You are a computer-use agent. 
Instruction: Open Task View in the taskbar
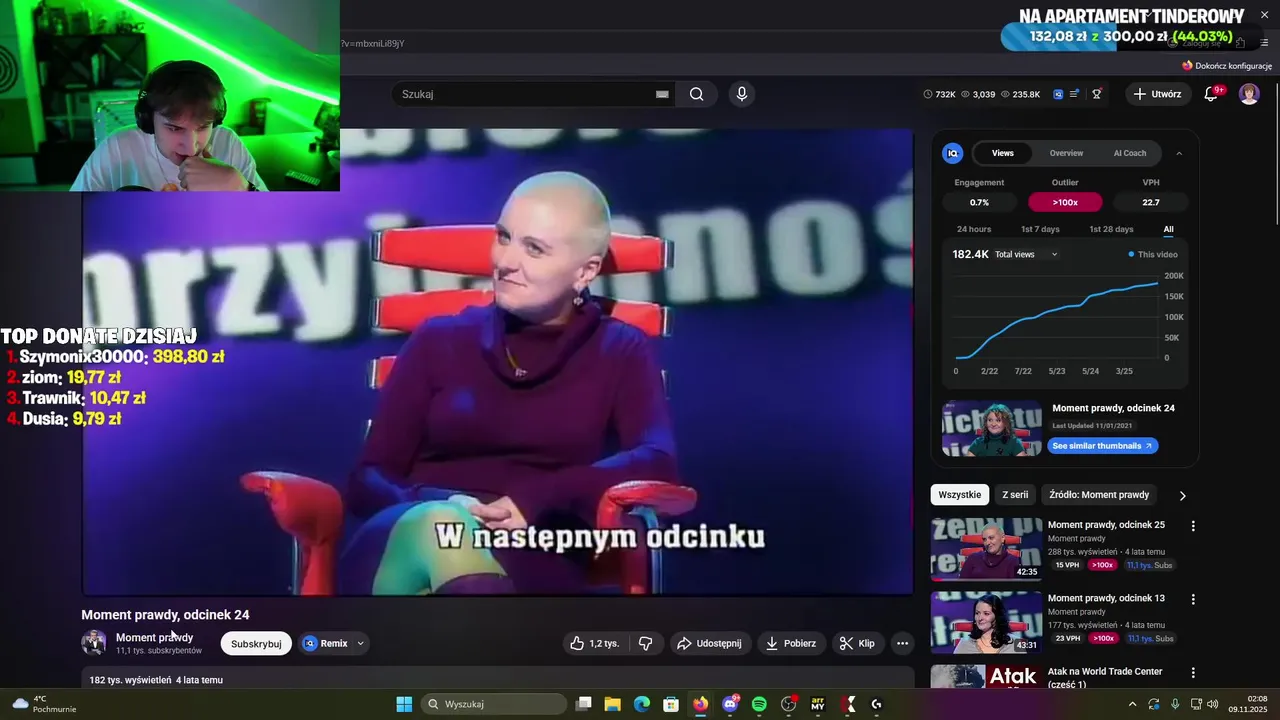click(584, 704)
